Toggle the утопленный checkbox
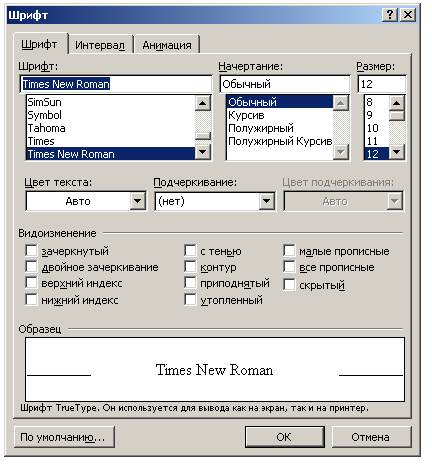The width and height of the screenshot is (432, 473). coord(190,299)
